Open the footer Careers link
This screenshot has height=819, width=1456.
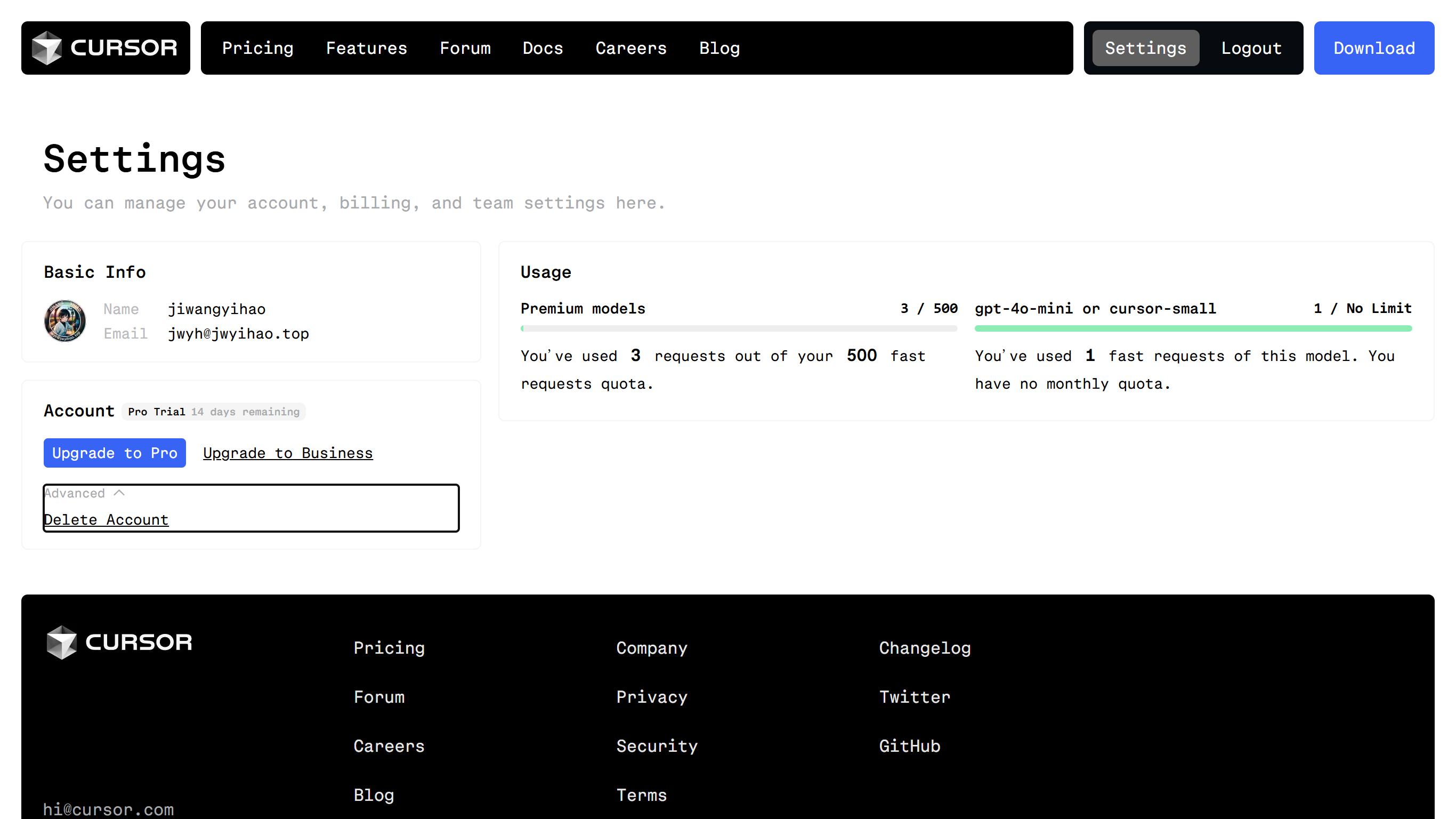pos(389,746)
